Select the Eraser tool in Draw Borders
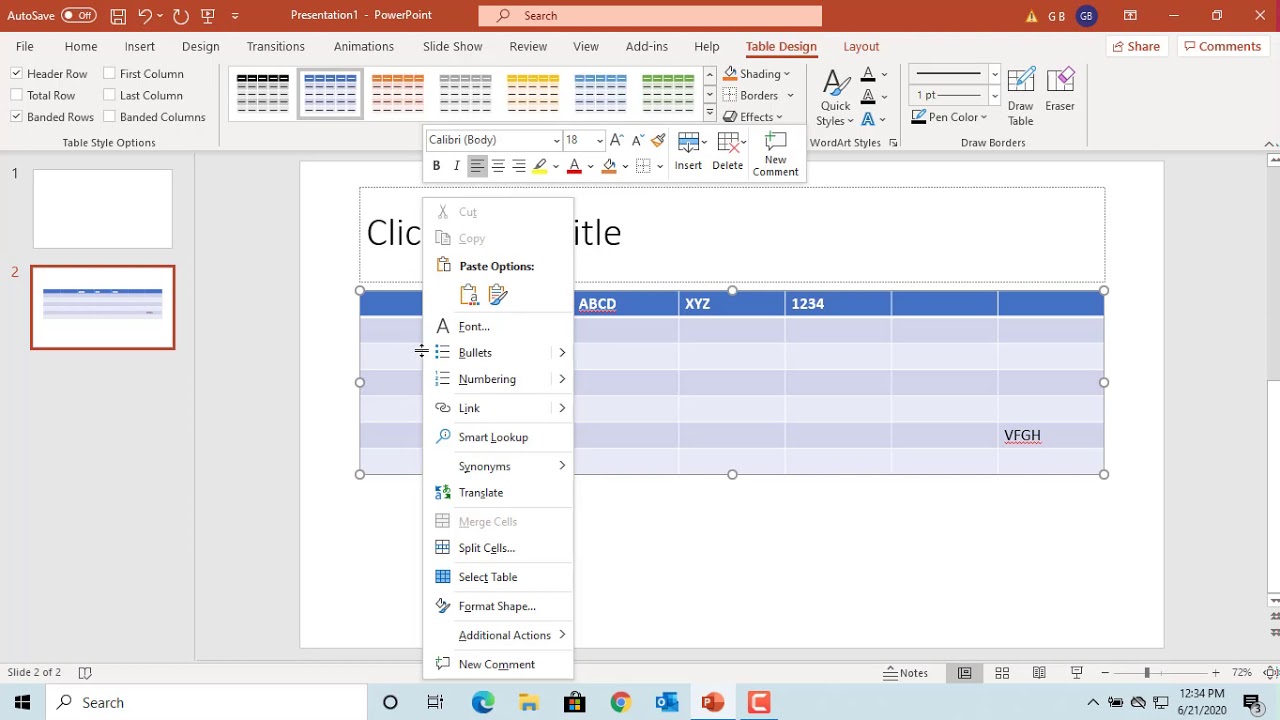Image resolution: width=1280 pixels, height=720 pixels. 1060,90
